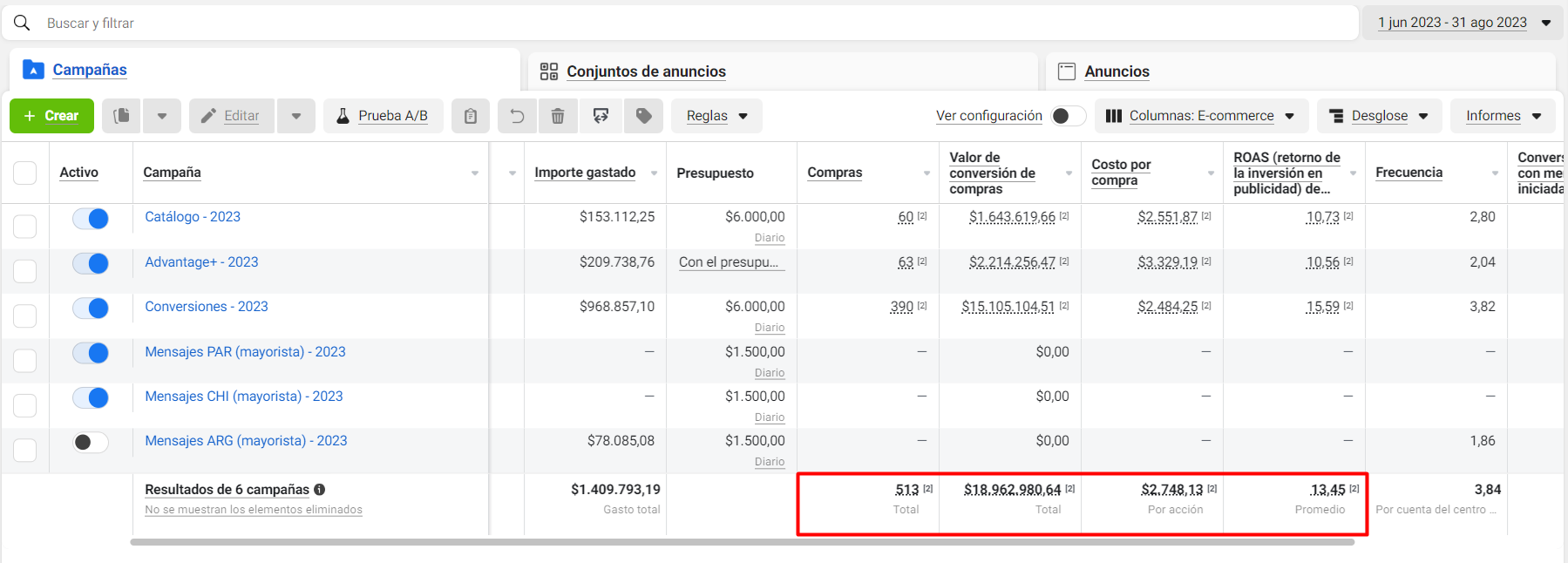
Task: Enable the Mensajes ARG (mayorista) campaign toggle
Action: [91, 443]
